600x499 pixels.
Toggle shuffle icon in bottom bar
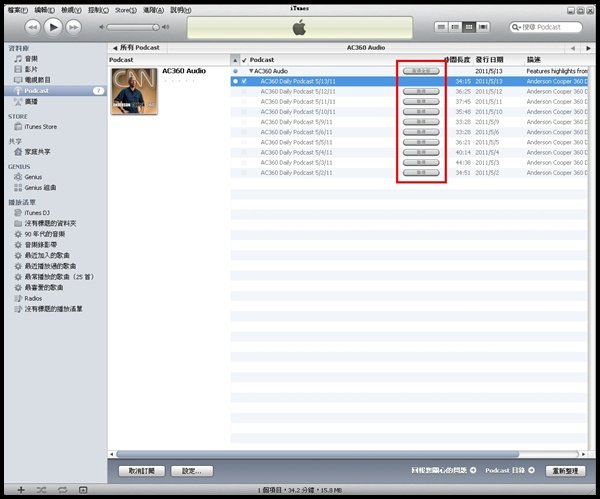click(41, 490)
